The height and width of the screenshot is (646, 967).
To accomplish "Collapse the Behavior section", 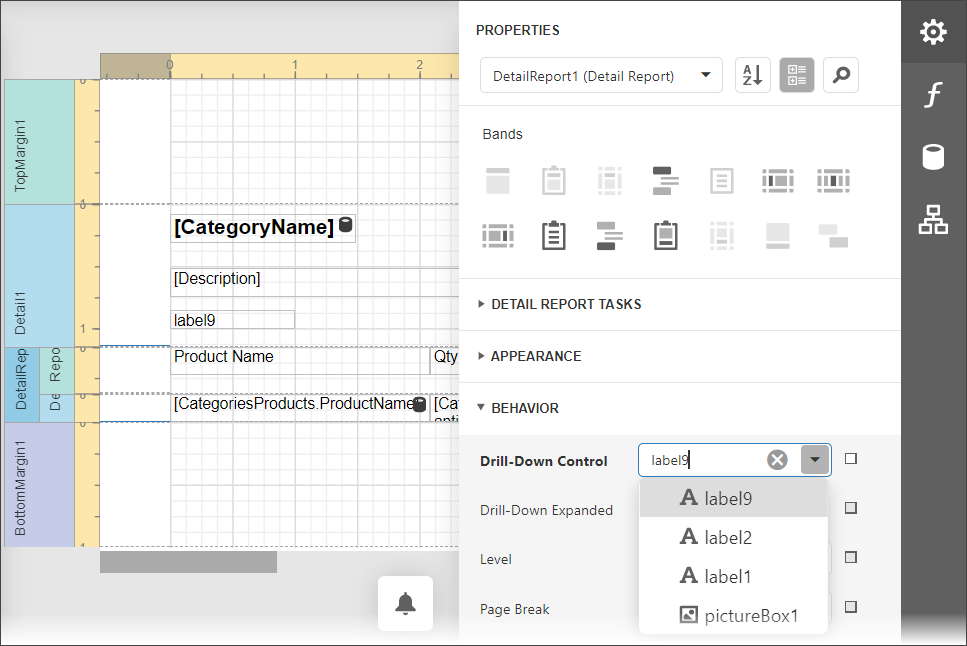I will 524,408.
